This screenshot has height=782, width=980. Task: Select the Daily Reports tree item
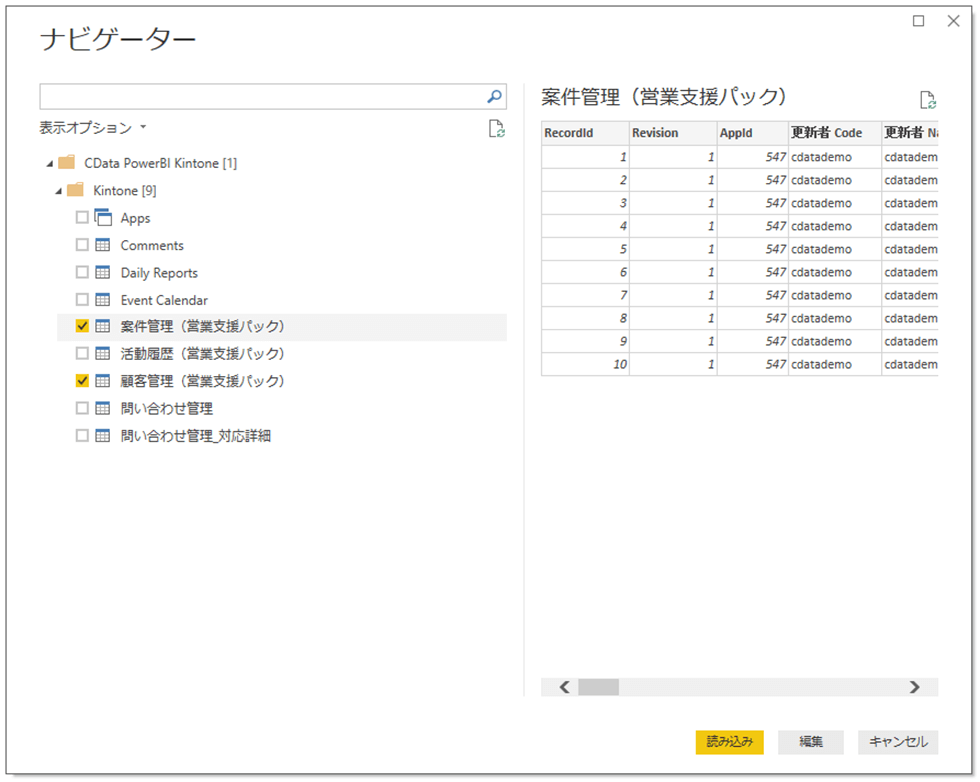(x=159, y=273)
